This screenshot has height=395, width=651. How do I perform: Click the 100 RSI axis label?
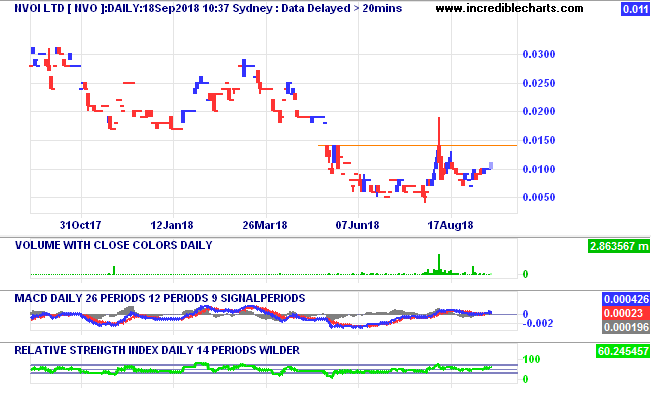click(531, 359)
